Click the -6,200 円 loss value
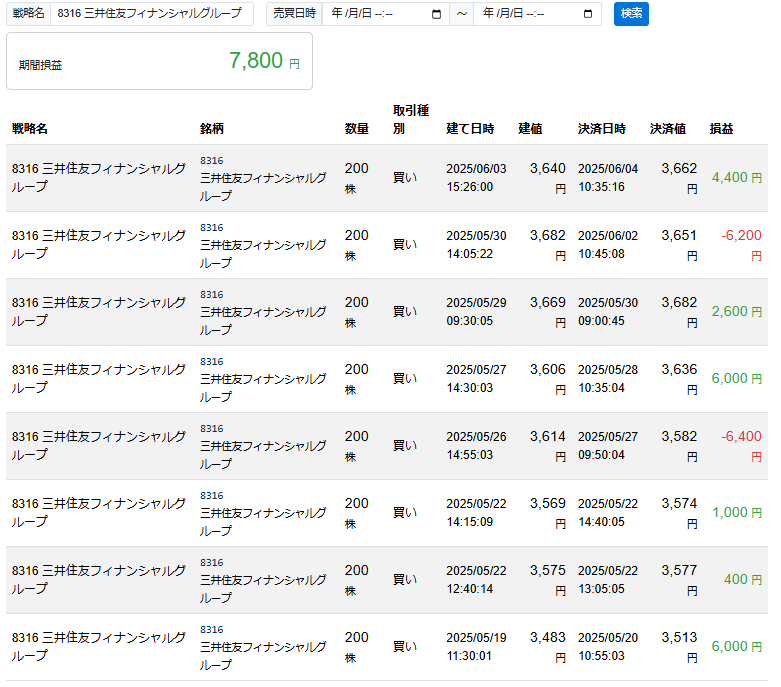 [x=741, y=245]
